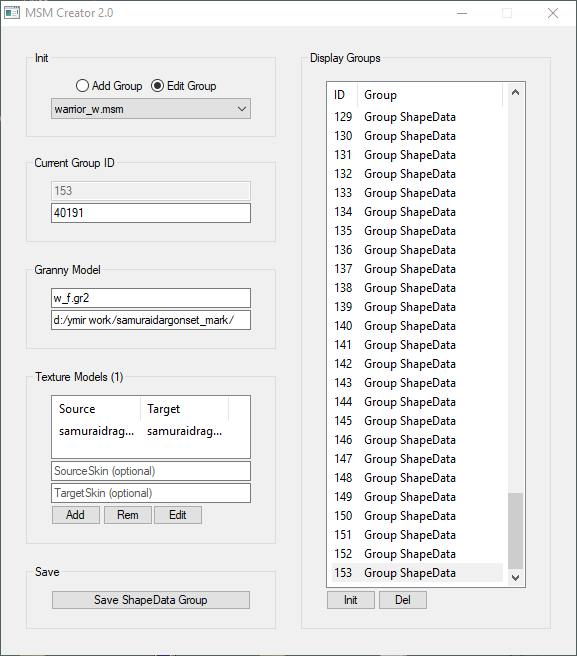Click the ID column header

coord(344,95)
